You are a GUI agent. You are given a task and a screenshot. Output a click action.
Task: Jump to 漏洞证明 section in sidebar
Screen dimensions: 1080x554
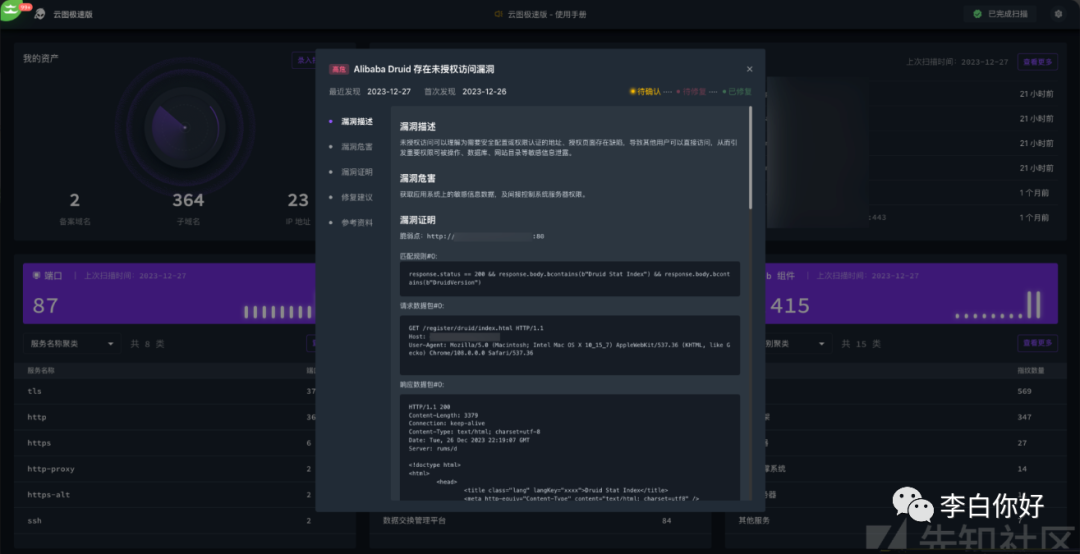click(x=357, y=172)
